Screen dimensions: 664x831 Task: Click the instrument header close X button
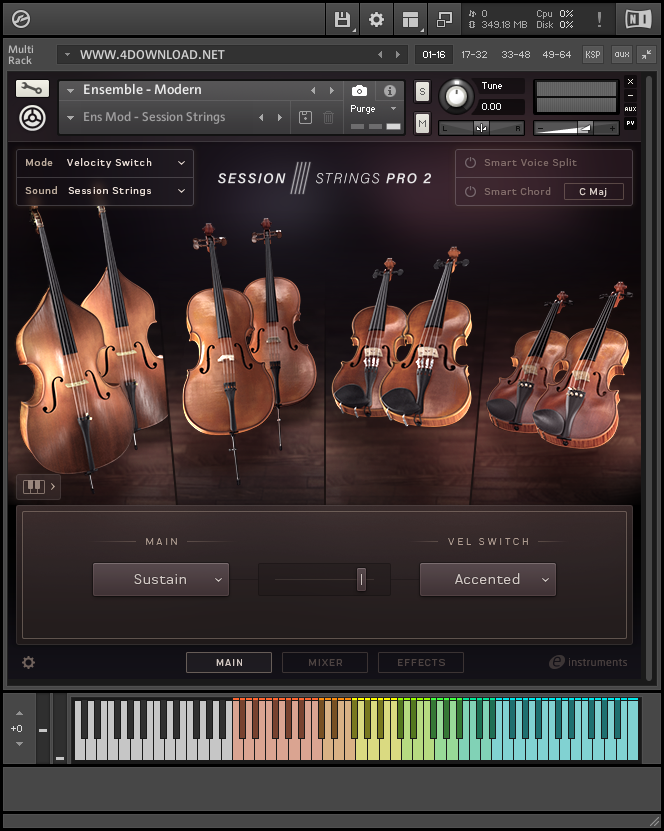point(630,82)
